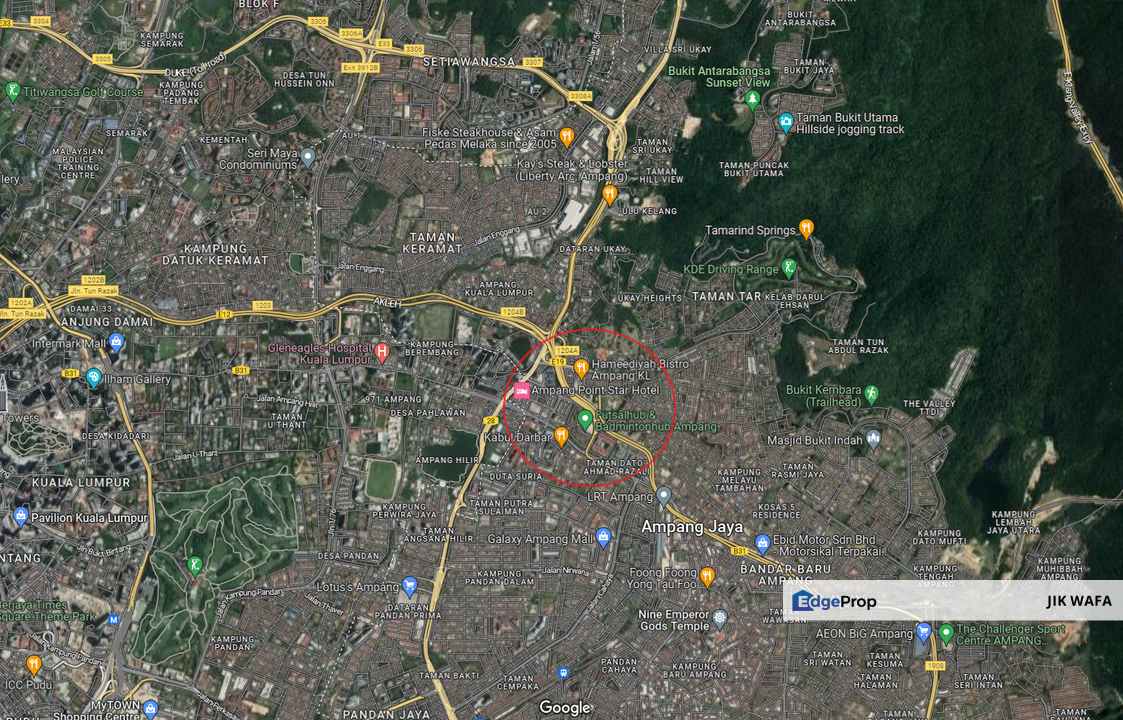Open the Galaxy Ampang Mall shopping icon

point(603,538)
